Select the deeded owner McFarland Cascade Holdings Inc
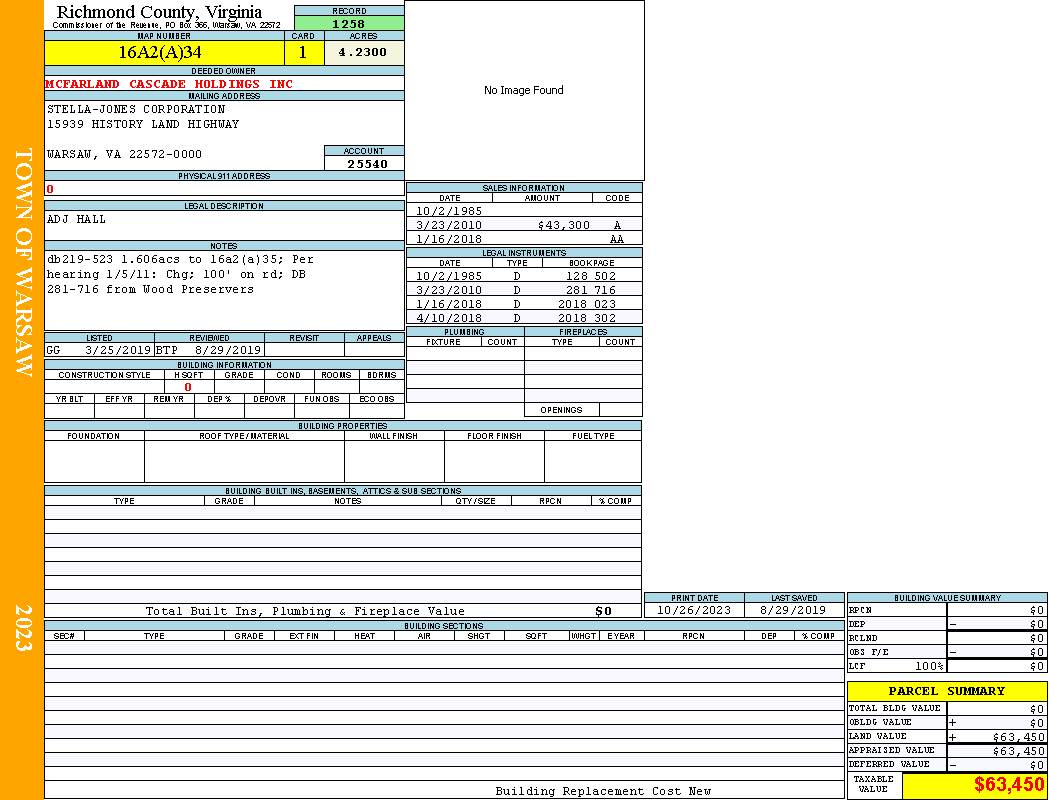 click(170, 84)
